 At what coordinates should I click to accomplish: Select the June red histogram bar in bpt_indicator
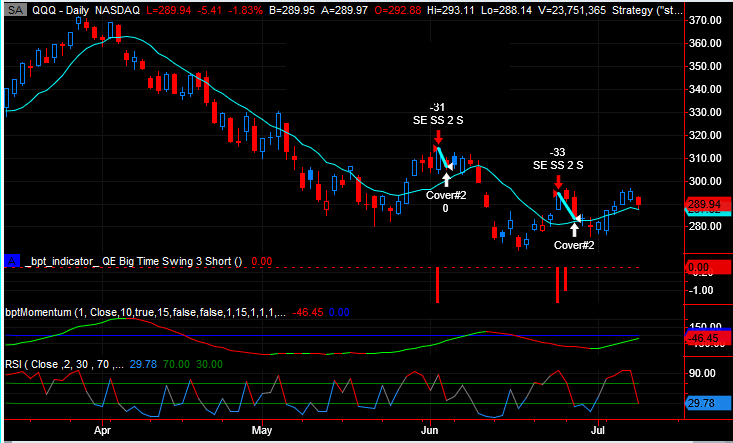[x=438, y=285]
